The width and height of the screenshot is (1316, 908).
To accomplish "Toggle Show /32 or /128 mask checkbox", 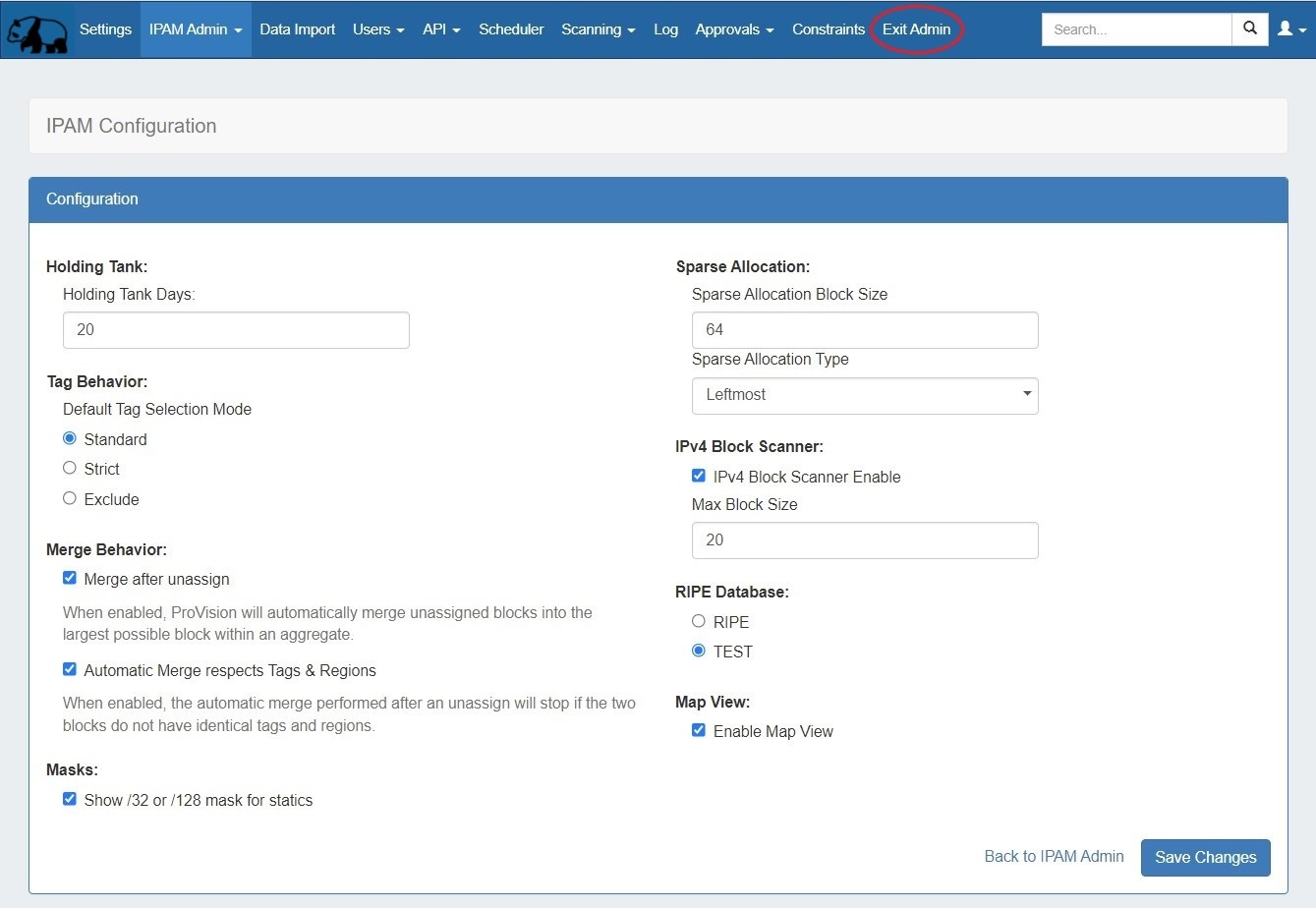I will pyautogui.click(x=70, y=799).
